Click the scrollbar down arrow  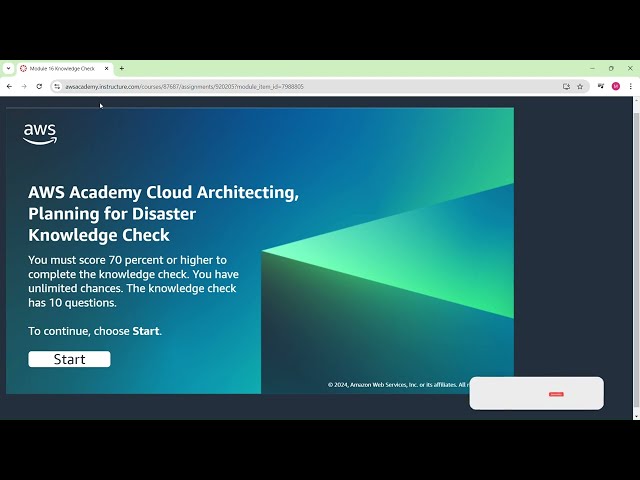tap(636, 416)
